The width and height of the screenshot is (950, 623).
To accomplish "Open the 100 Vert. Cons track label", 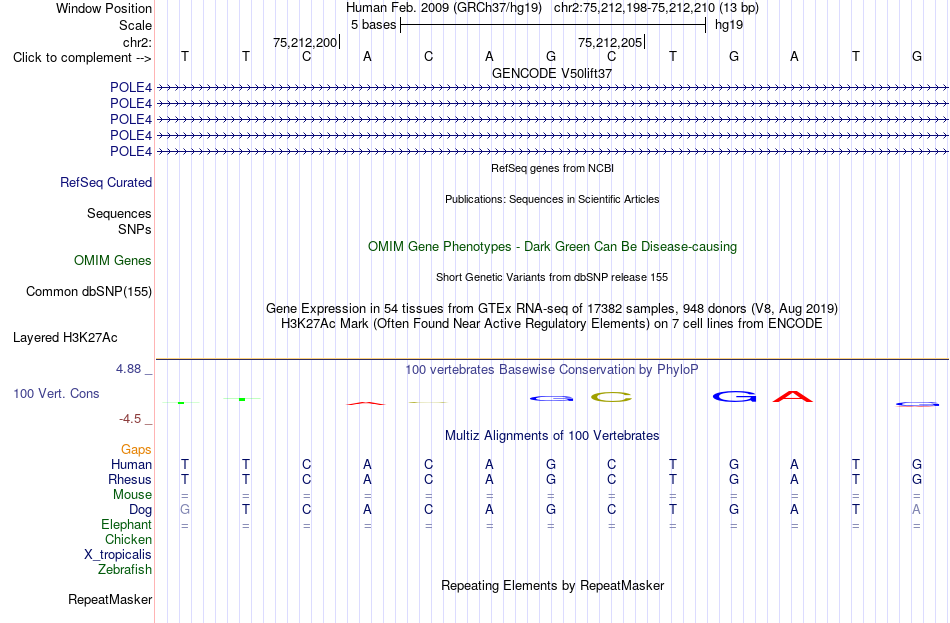I will tap(56, 394).
